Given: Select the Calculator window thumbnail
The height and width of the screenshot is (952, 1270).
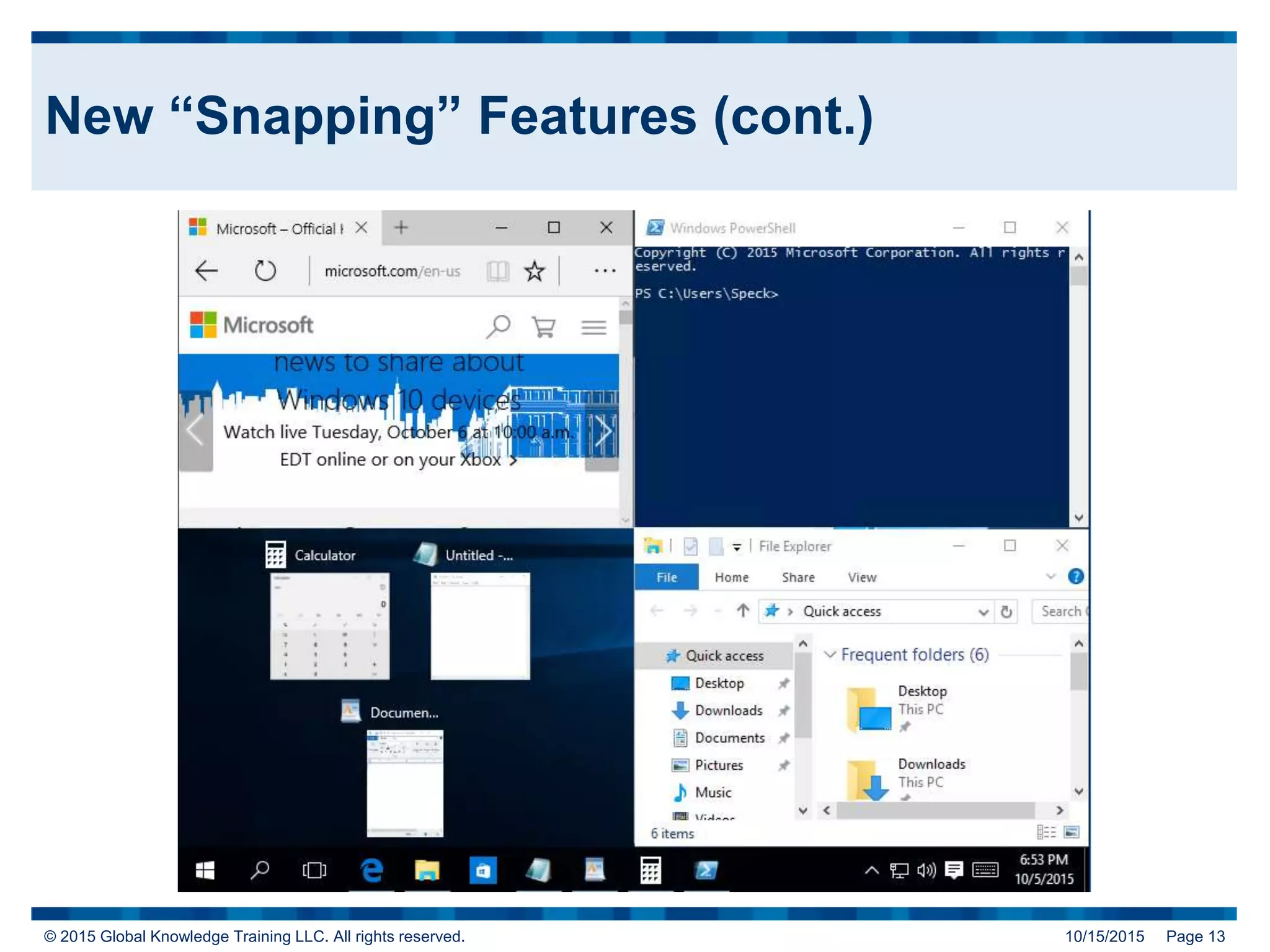Looking at the screenshot, I should coord(329,626).
